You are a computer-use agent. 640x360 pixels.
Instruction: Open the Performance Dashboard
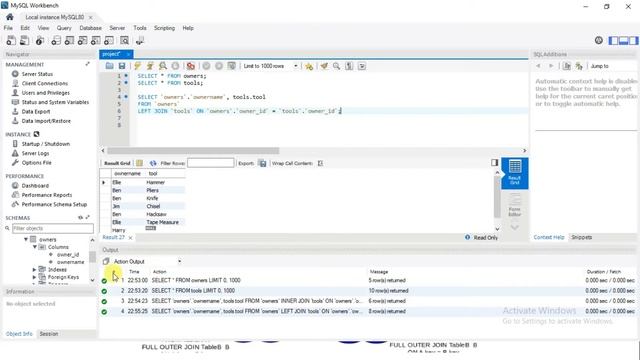(35, 185)
